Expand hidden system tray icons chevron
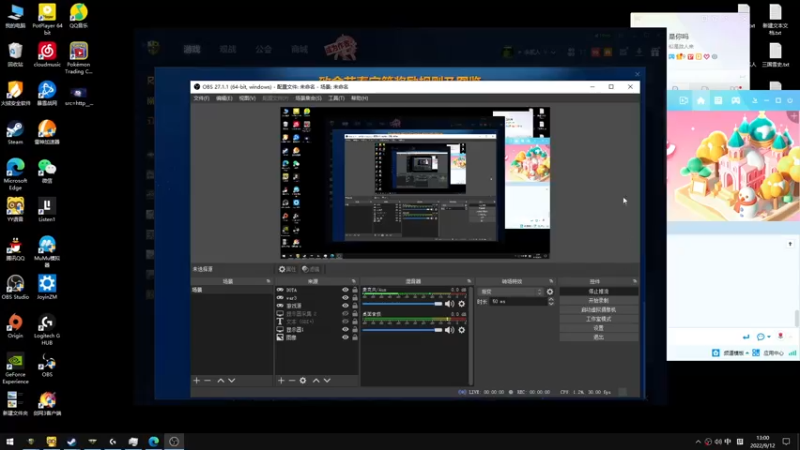The width and height of the screenshot is (800, 450). [x=698, y=442]
